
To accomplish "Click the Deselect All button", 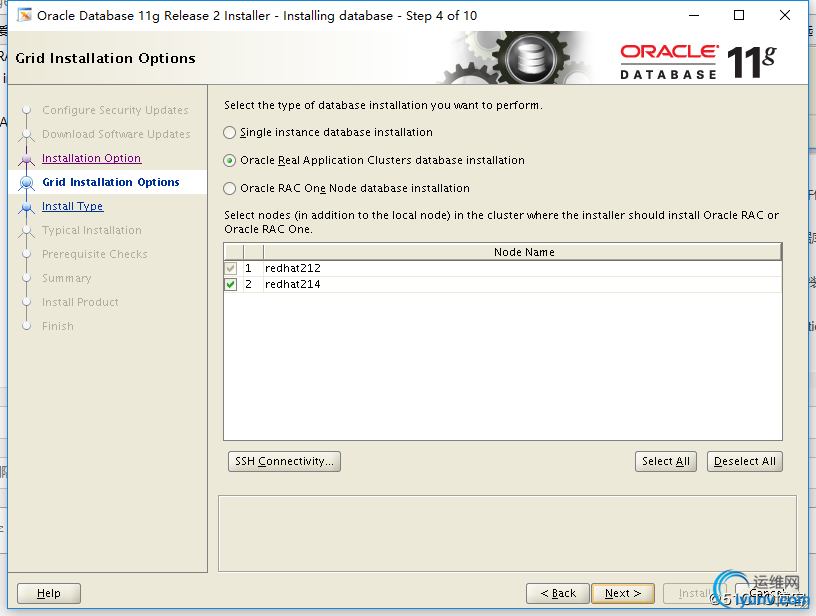I will click(x=745, y=461).
